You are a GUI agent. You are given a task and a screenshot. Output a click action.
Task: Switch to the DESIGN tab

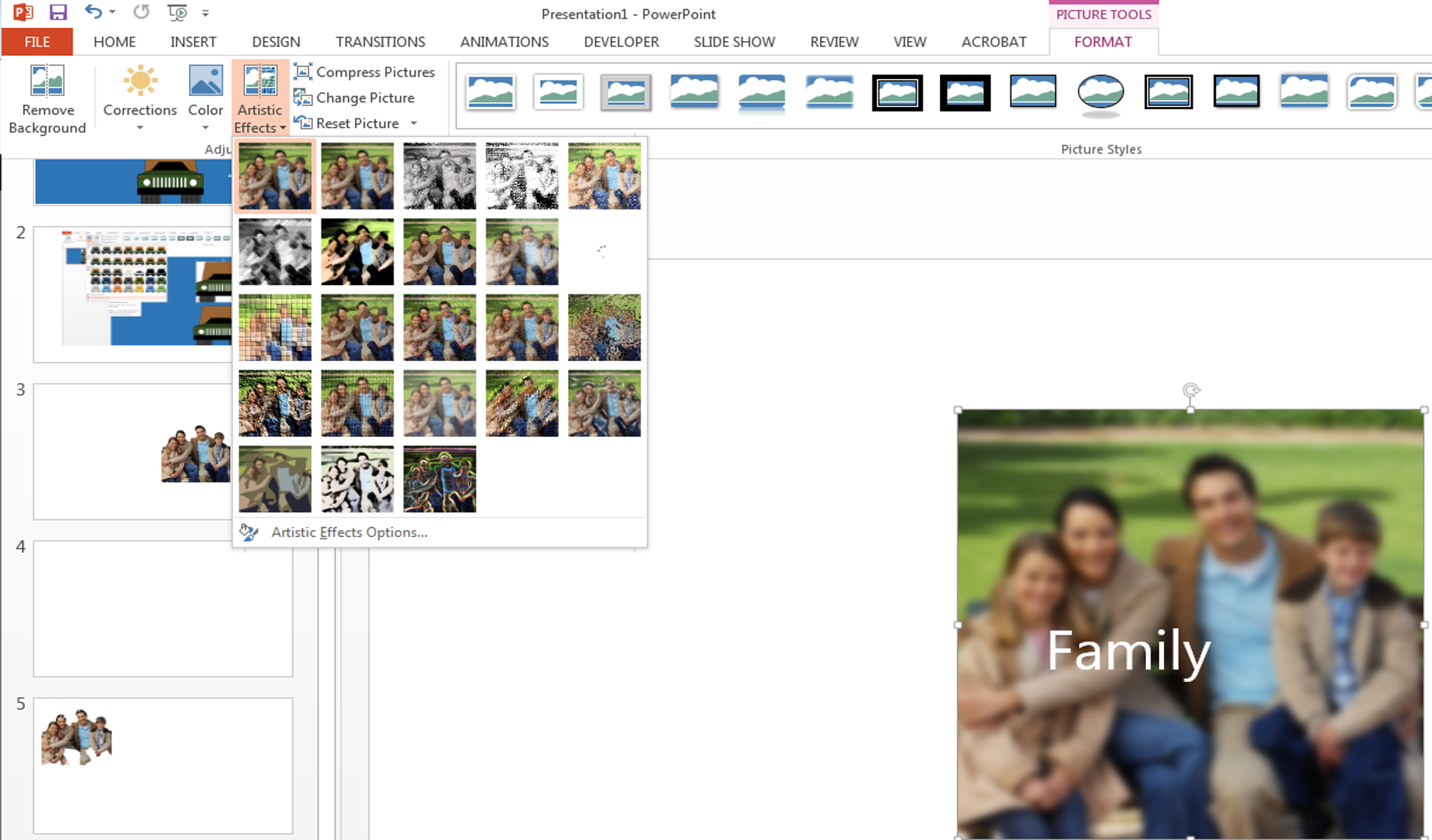276,42
